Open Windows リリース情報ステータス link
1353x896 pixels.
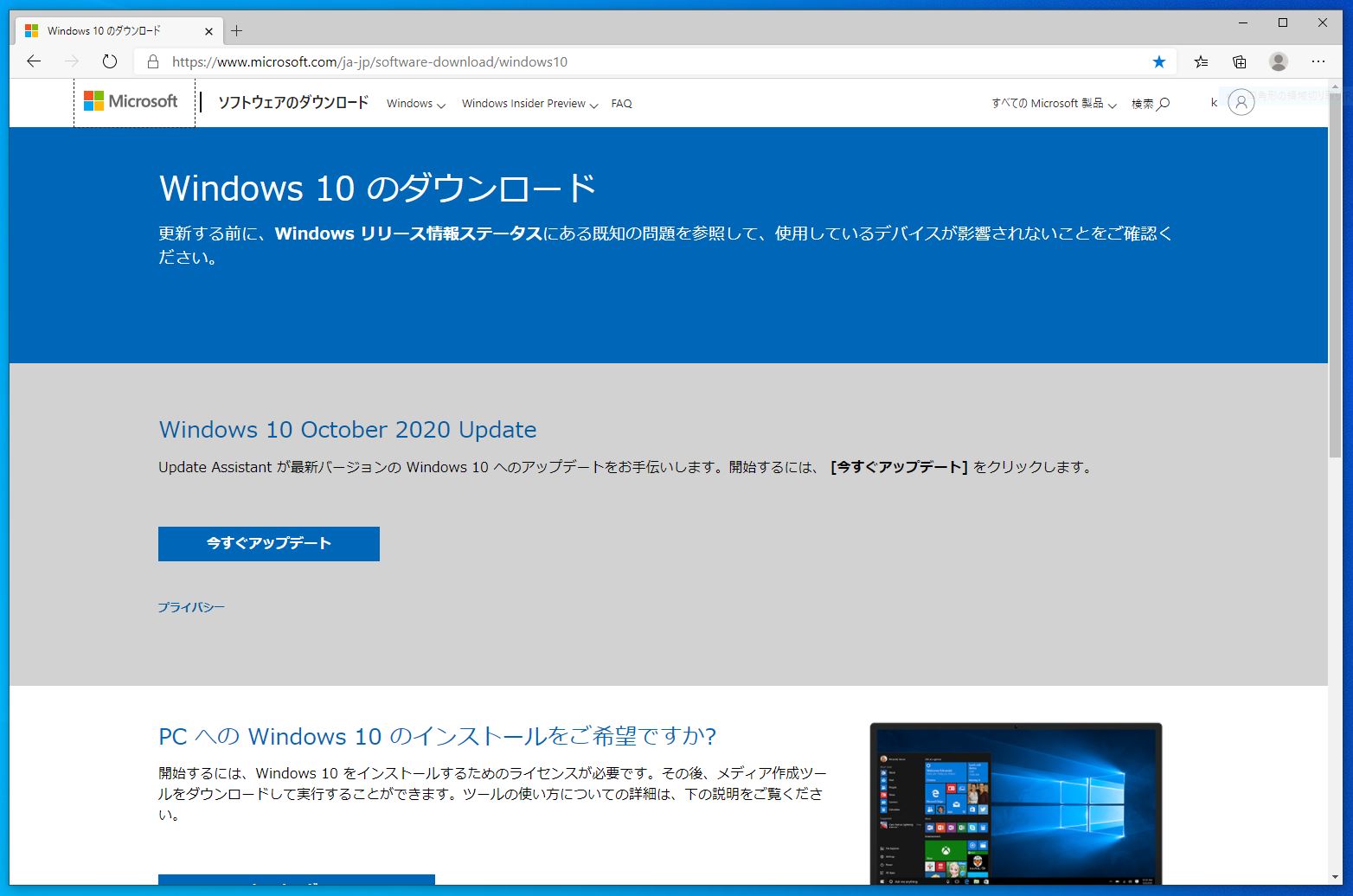pyautogui.click(x=408, y=234)
